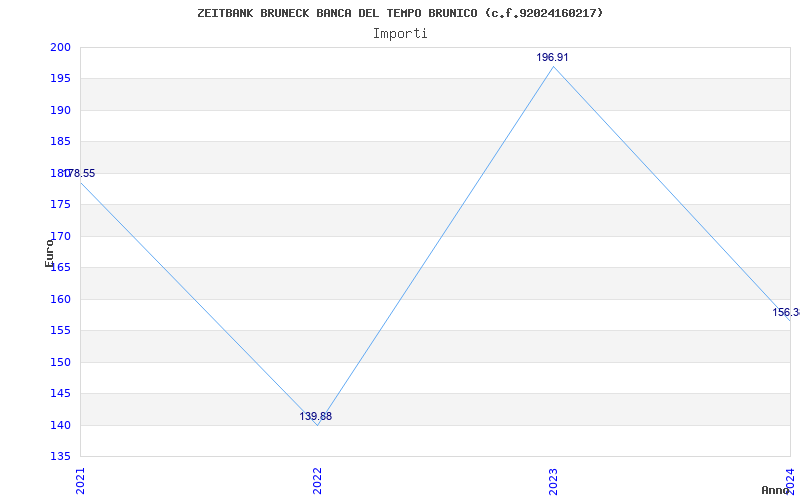
Task: Click the 'Anno' x-axis title
Action: (x=775, y=490)
